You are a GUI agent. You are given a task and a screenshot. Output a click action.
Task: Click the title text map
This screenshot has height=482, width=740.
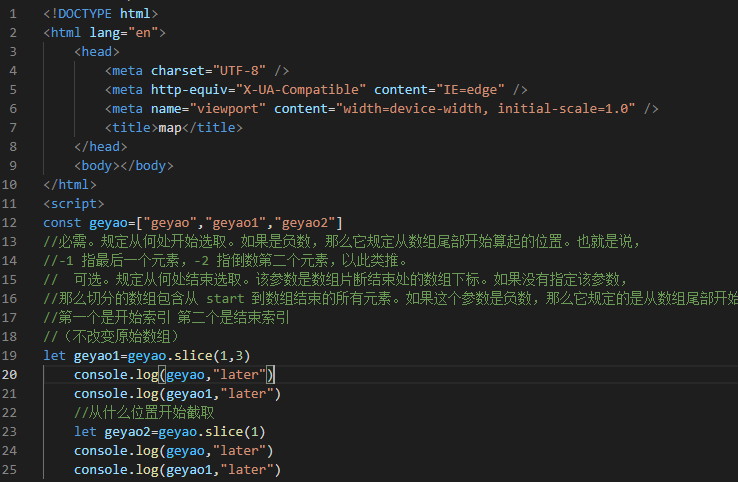pyautogui.click(x=170, y=128)
